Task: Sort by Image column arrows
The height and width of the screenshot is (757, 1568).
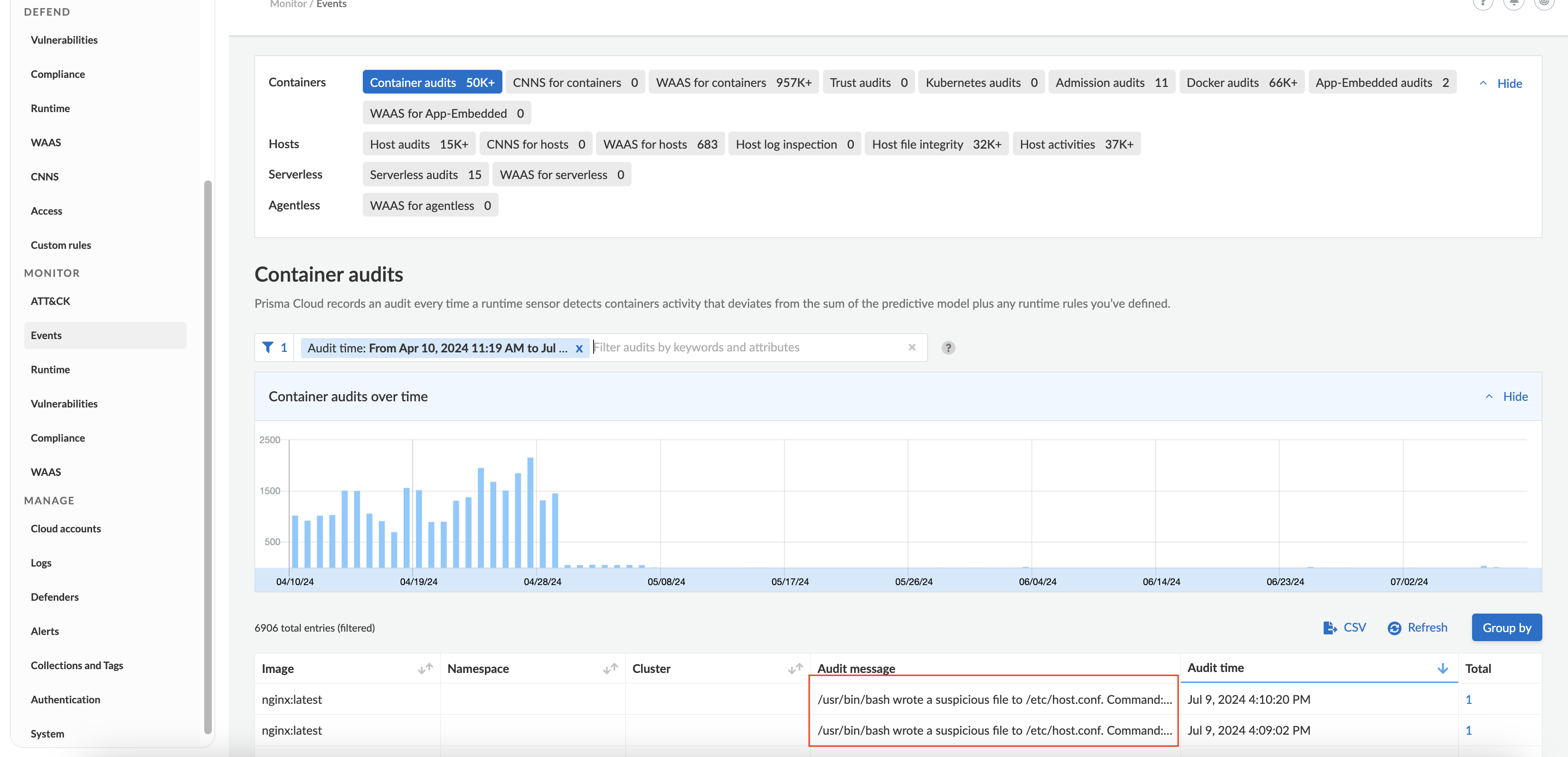Action: coord(425,668)
